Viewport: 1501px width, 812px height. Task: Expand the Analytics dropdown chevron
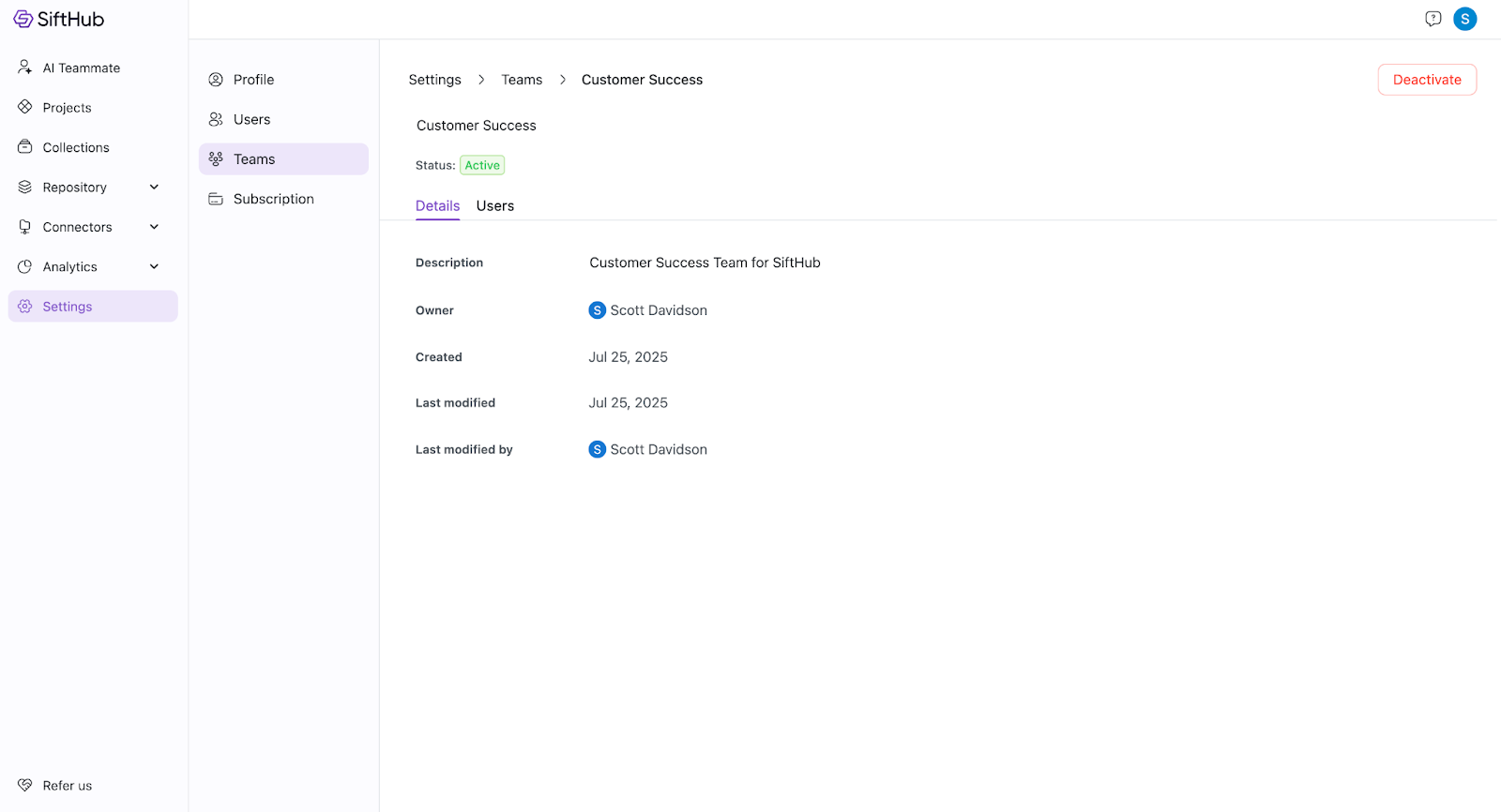pyautogui.click(x=155, y=267)
